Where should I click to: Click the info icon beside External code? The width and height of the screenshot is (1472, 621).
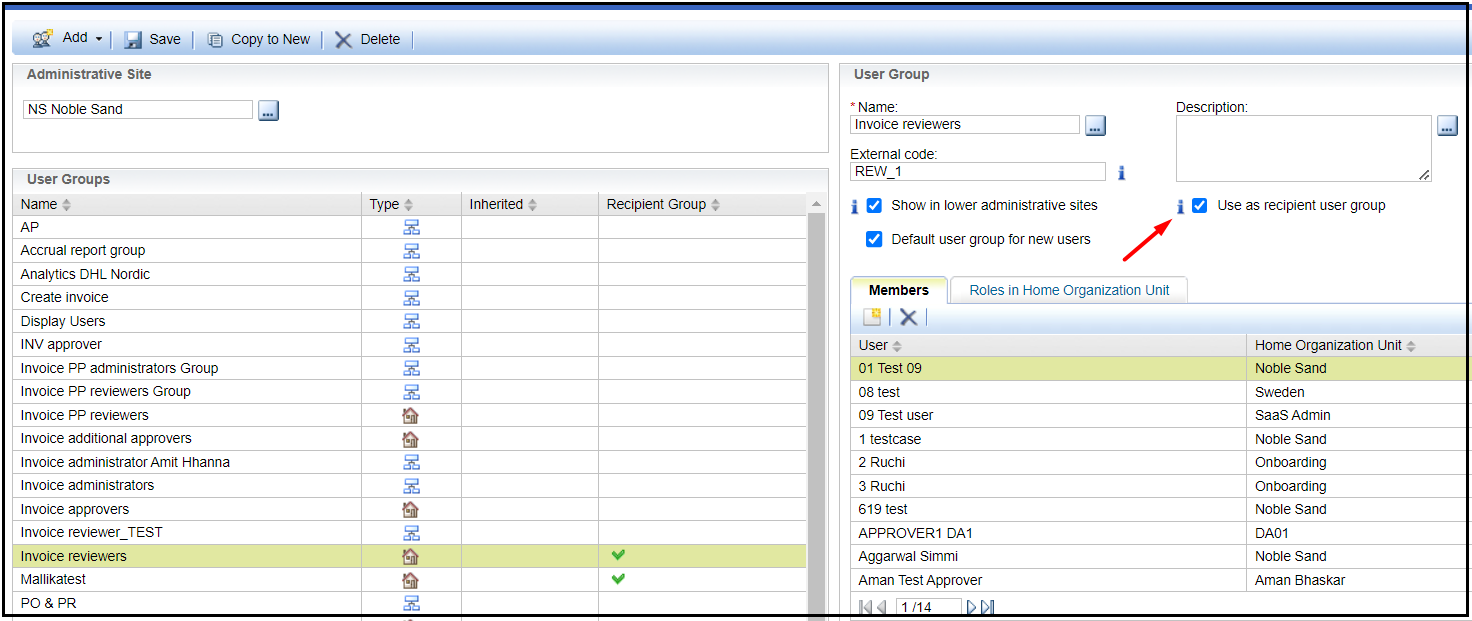click(1121, 172)
